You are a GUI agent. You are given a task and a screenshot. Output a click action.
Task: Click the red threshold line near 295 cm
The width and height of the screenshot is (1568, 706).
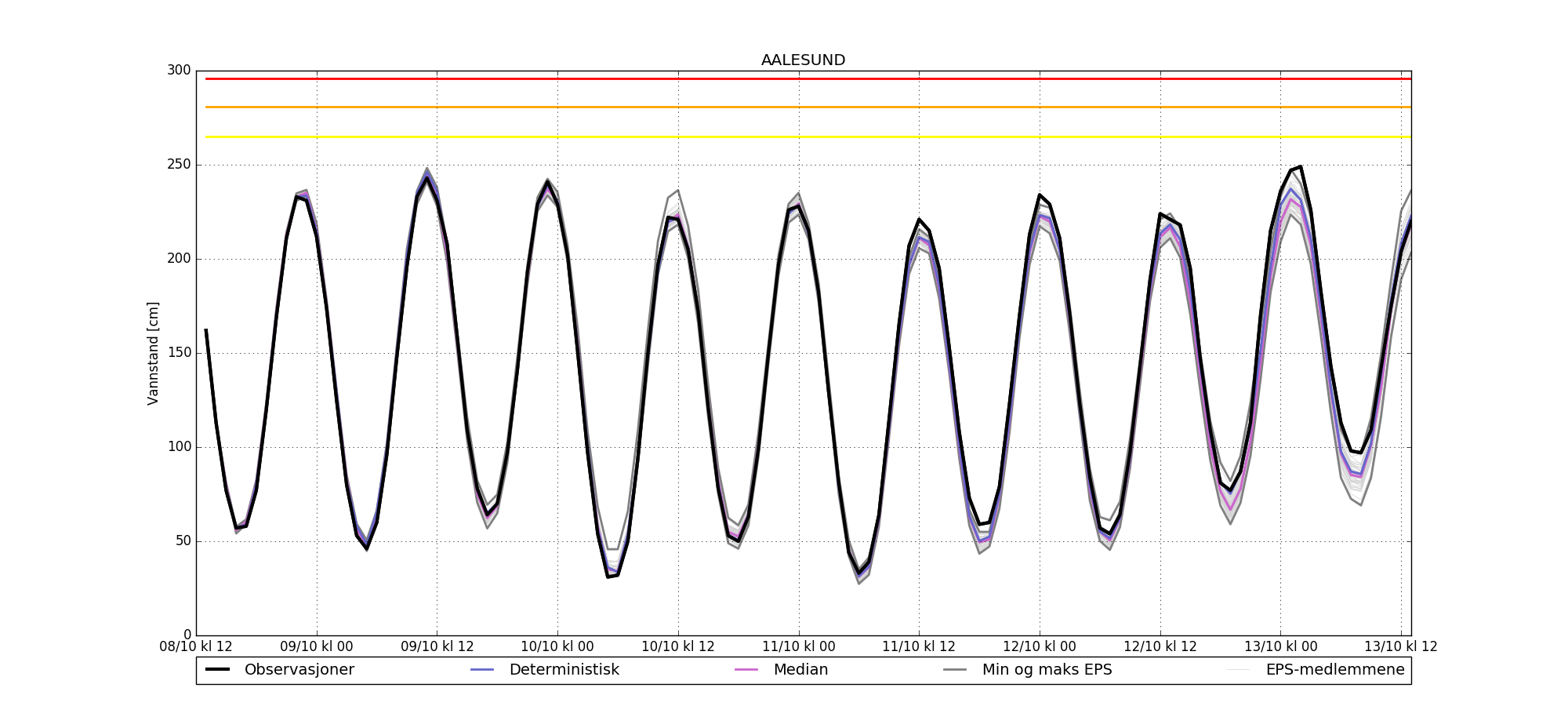coord(808,78)
